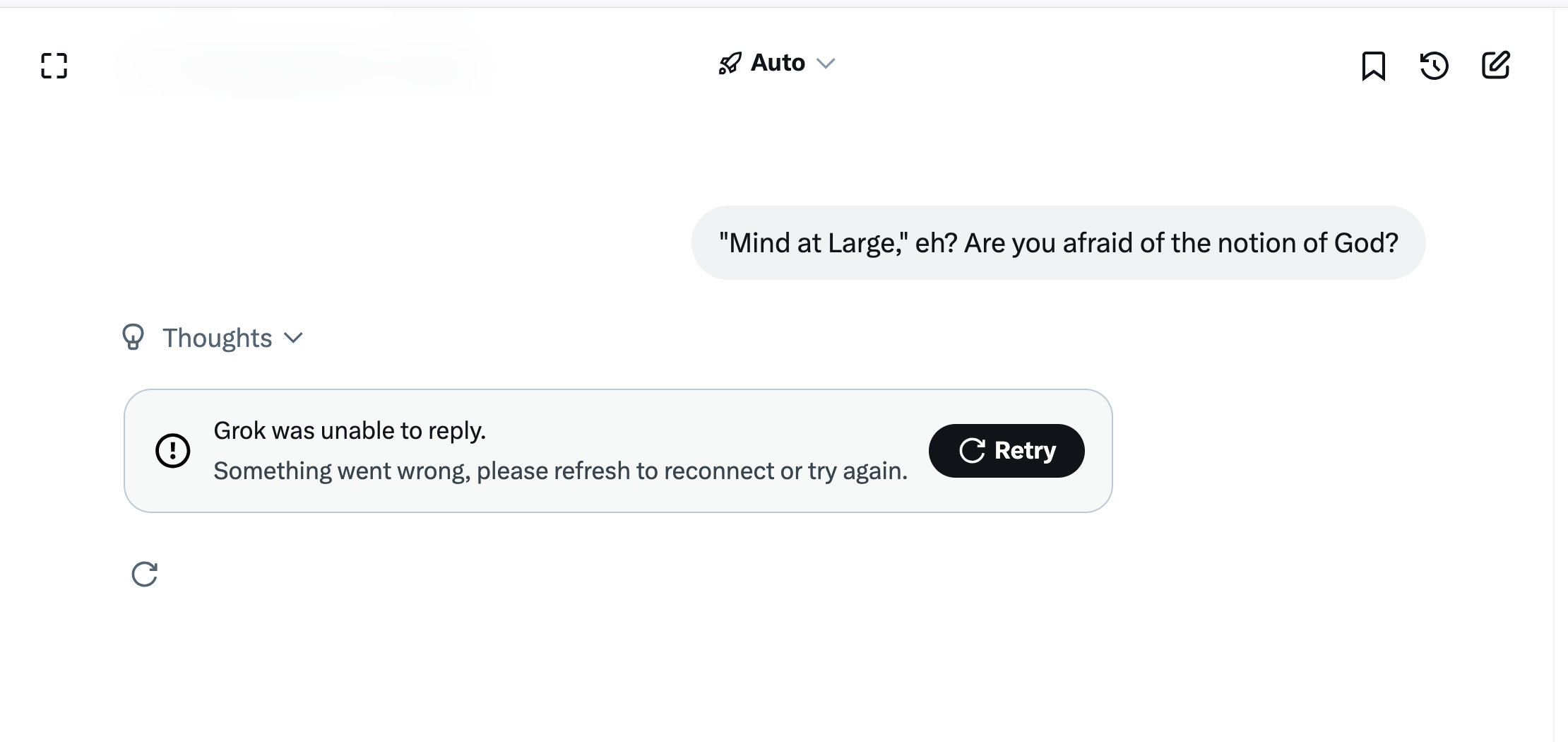1568x742 pixels.
Task: Open the Auto mode dropdown chevron
Action: tap(826, 64)
